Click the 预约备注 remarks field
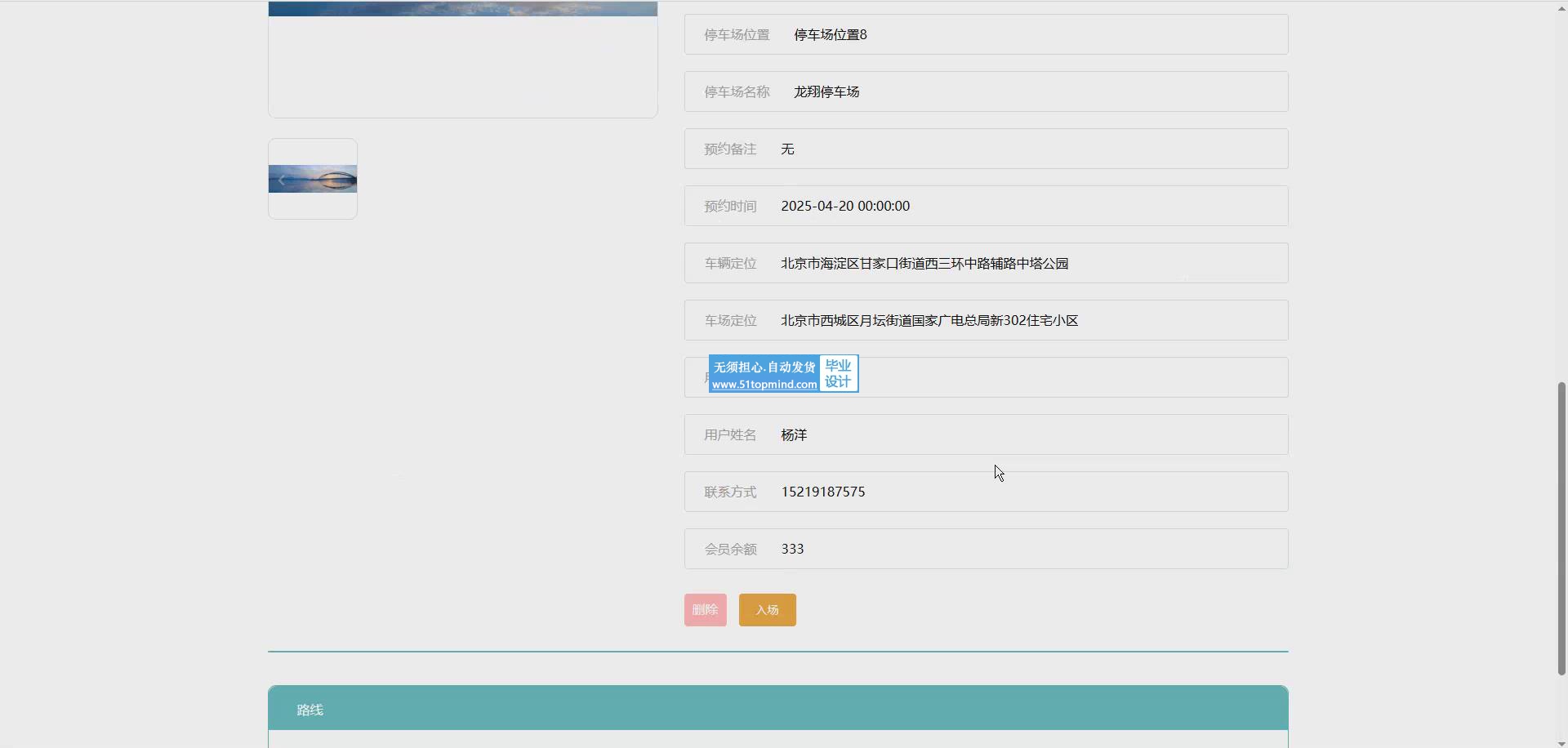The image size is (1568, 748). [x=986, y=149]
